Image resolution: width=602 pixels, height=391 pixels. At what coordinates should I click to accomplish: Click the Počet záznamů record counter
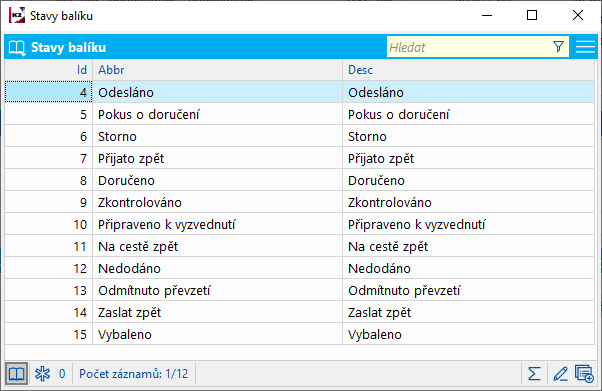pyautogui.click(x=134, y=374)
